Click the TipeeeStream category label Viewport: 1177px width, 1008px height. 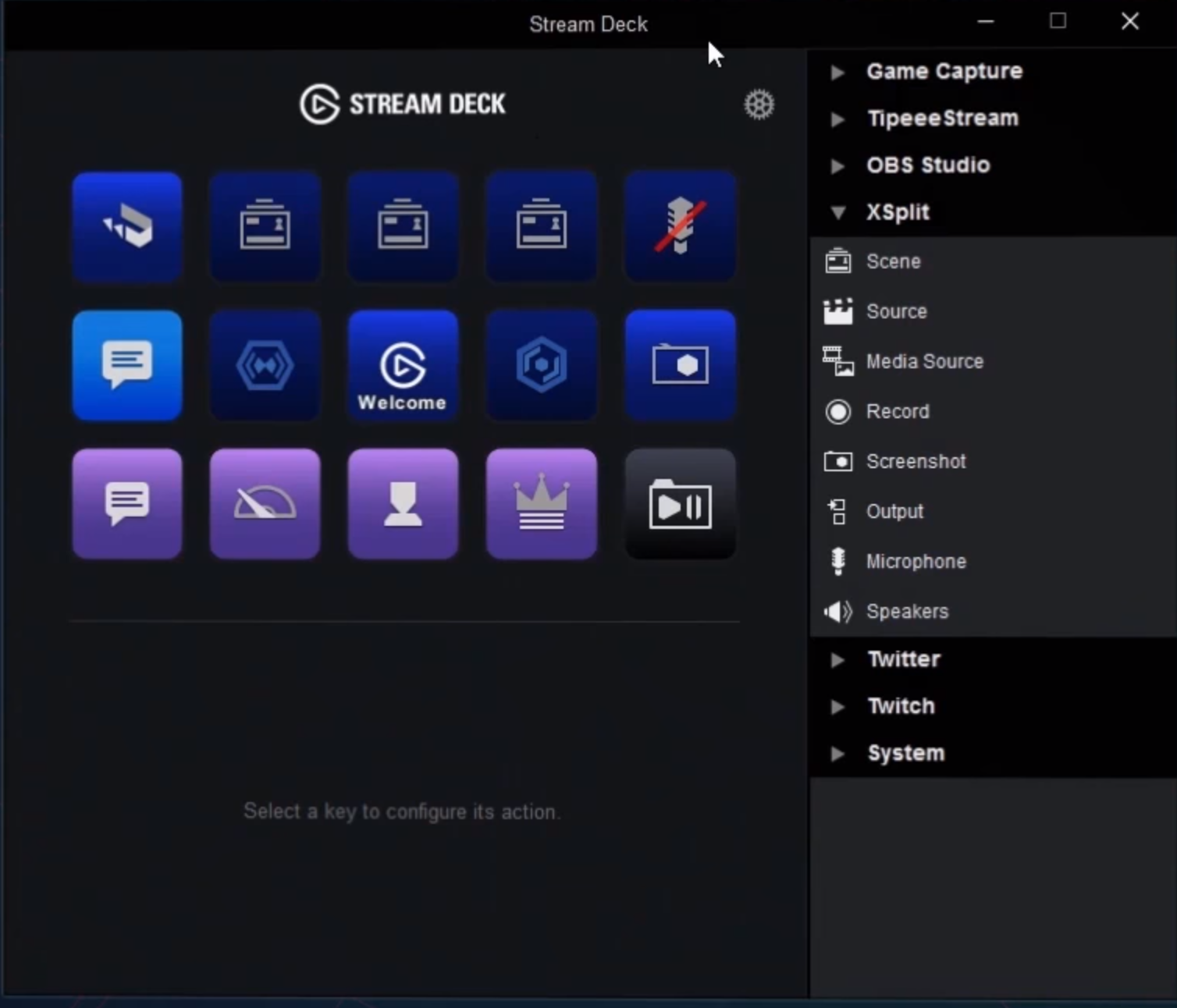point(943,118)
